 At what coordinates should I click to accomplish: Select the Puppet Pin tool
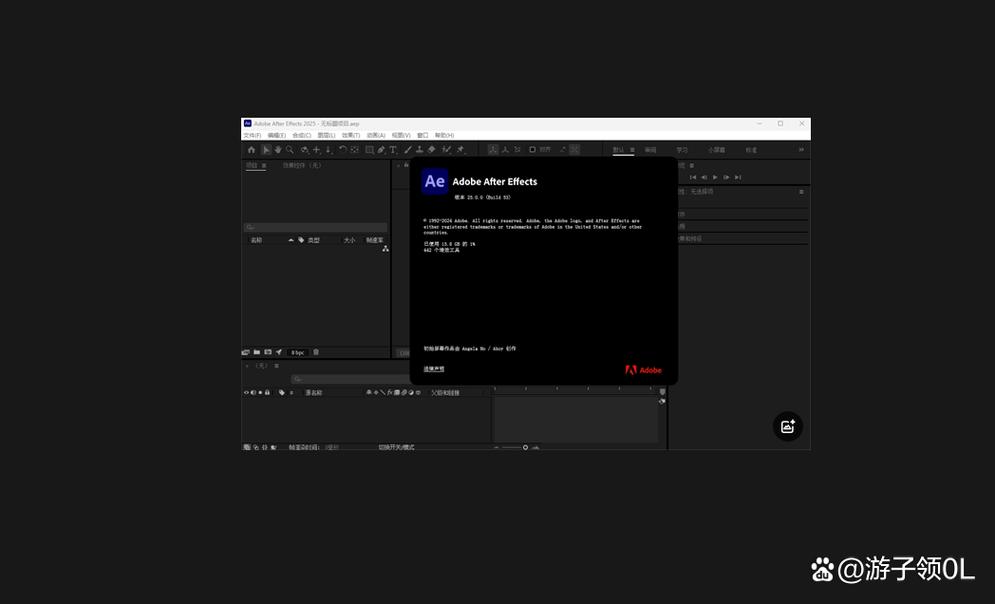460,150
